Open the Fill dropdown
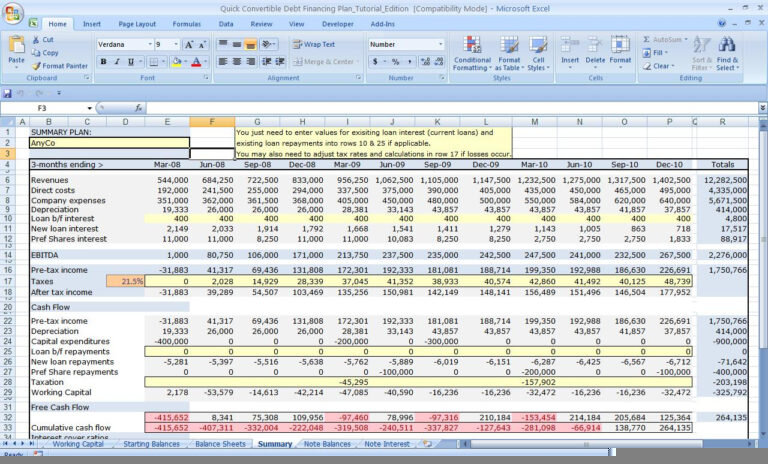 coord(655,52)
